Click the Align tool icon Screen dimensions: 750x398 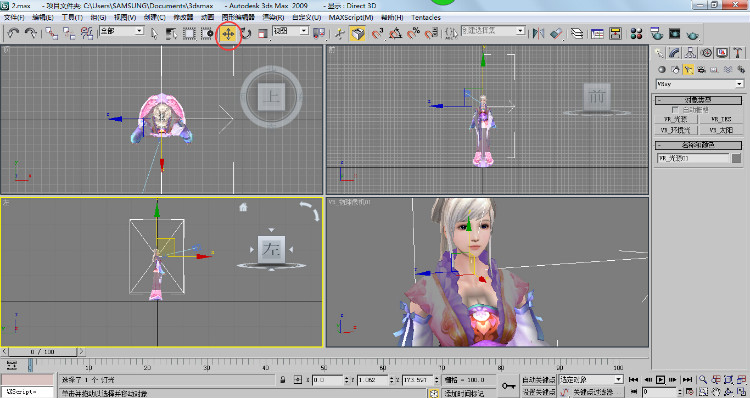click(x=556, y=33)
